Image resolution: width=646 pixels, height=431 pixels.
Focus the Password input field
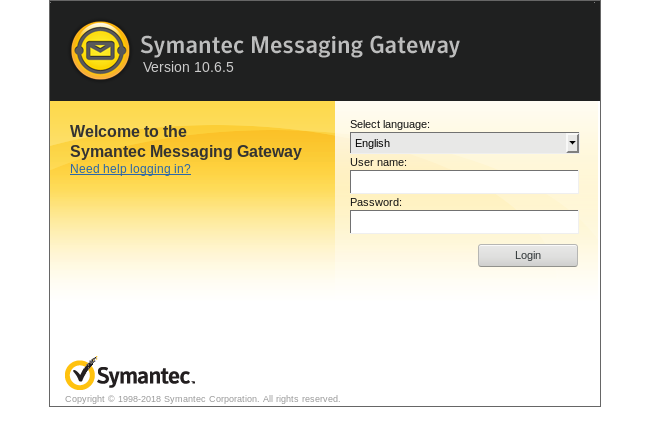464,222
